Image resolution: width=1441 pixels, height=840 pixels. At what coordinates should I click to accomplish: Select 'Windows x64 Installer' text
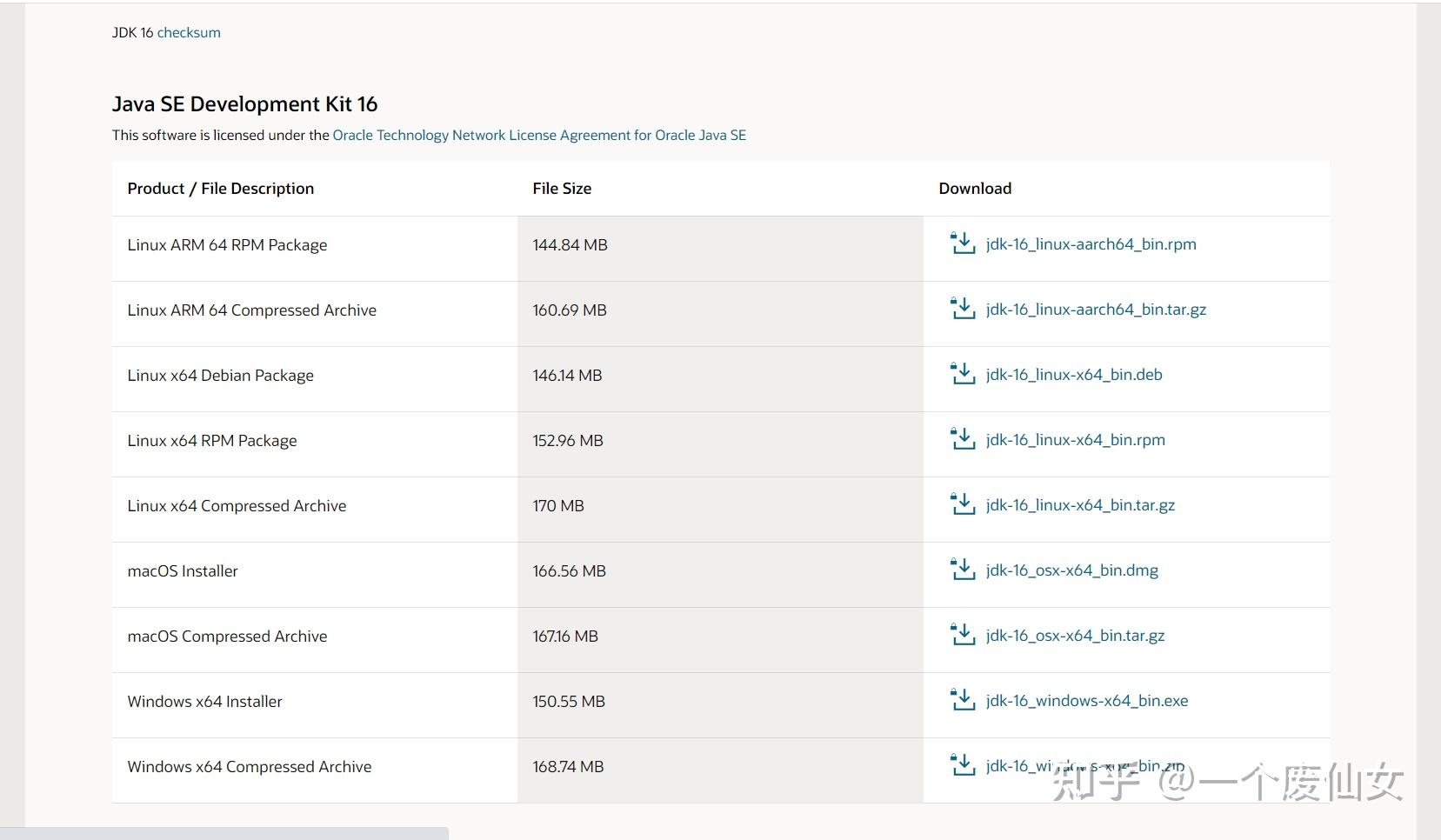coord(204,701)
